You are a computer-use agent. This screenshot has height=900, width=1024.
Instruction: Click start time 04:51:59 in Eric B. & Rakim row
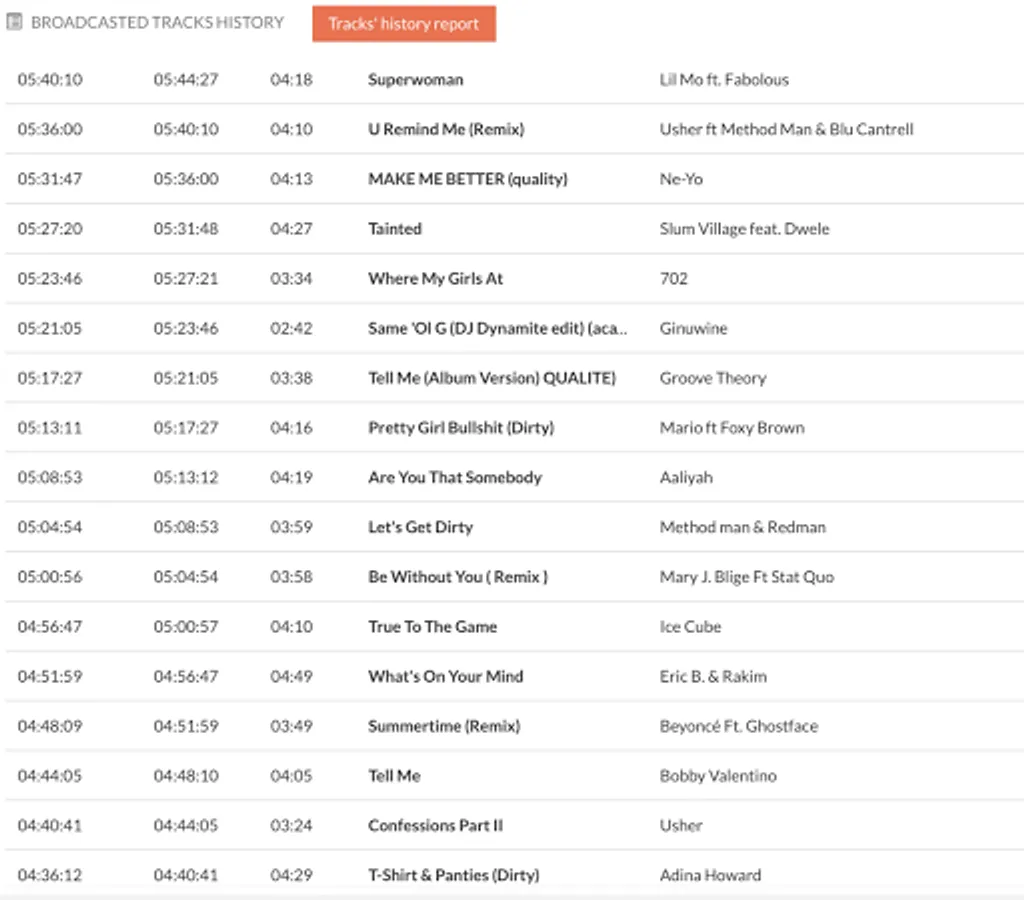tap(50, 677)
